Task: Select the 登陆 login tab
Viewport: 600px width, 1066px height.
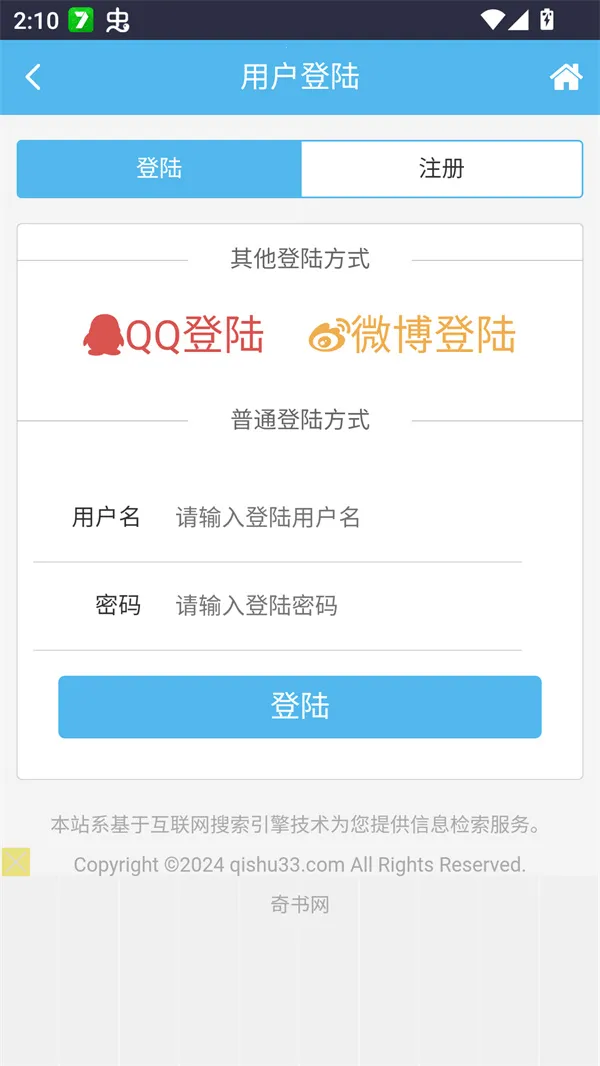Action: pos(158,169)
